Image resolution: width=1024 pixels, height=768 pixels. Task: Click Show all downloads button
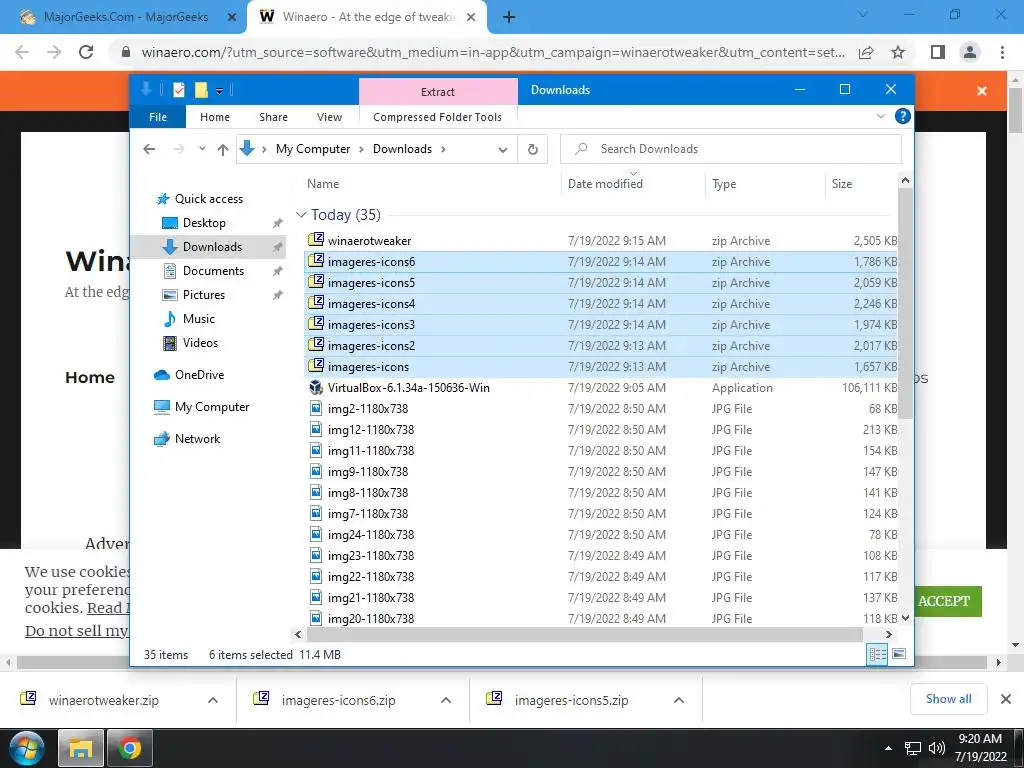pos(948,699)
